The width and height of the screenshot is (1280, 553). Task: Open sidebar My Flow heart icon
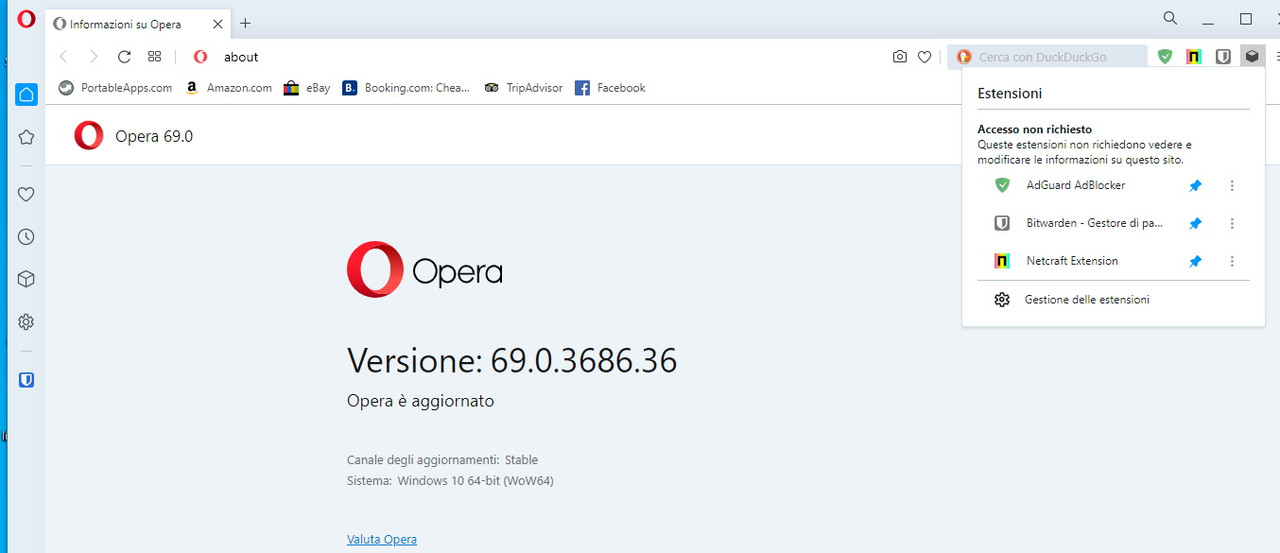[x=26, y=194]
